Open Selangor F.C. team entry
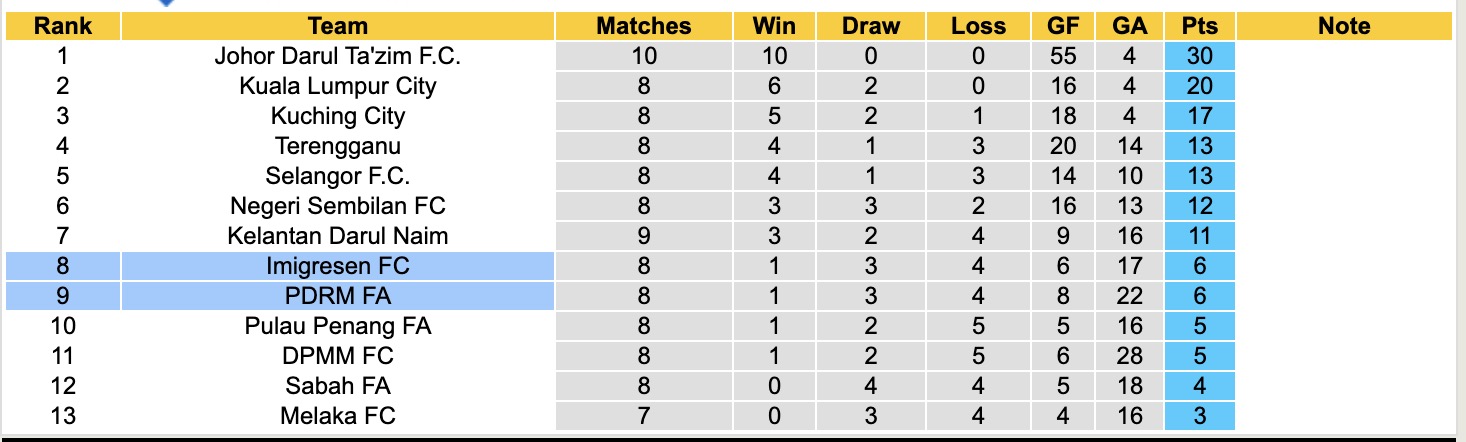Viewport: 1466px width, 442px height. click(338, 176)
